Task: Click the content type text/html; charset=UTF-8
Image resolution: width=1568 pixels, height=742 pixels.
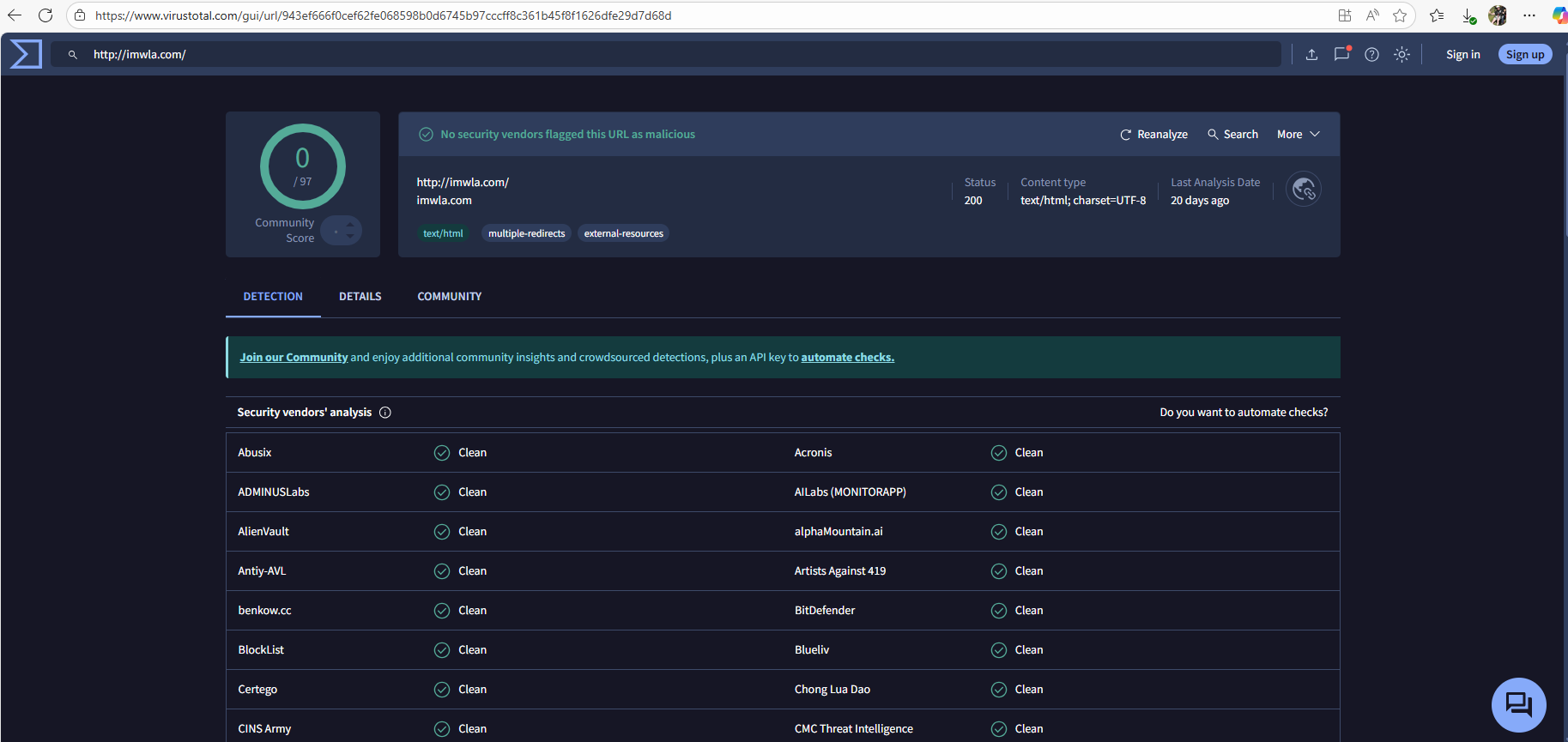Action: point(1083,201)
